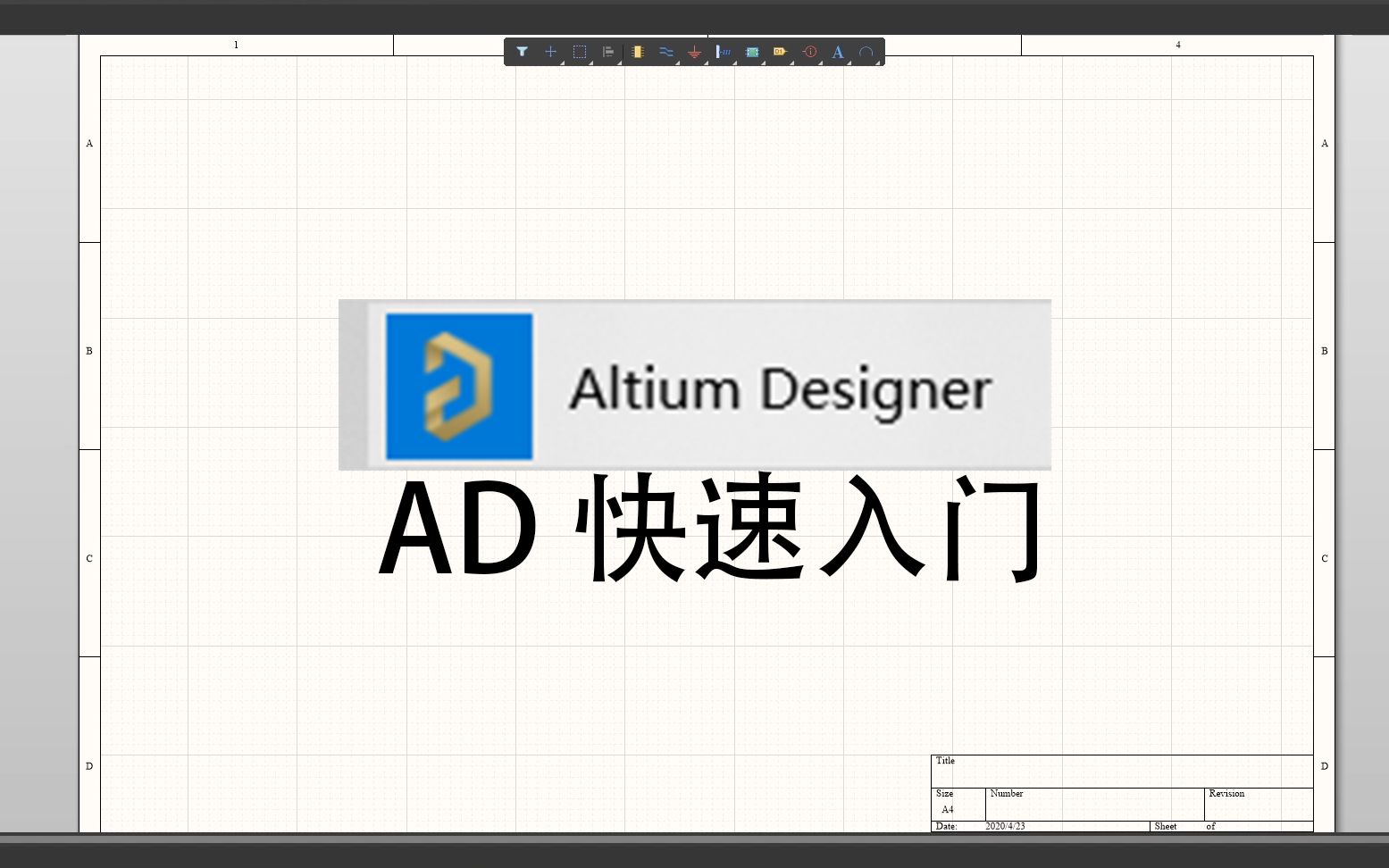
Task: Select the arc drawing tool
Action: 866,52
